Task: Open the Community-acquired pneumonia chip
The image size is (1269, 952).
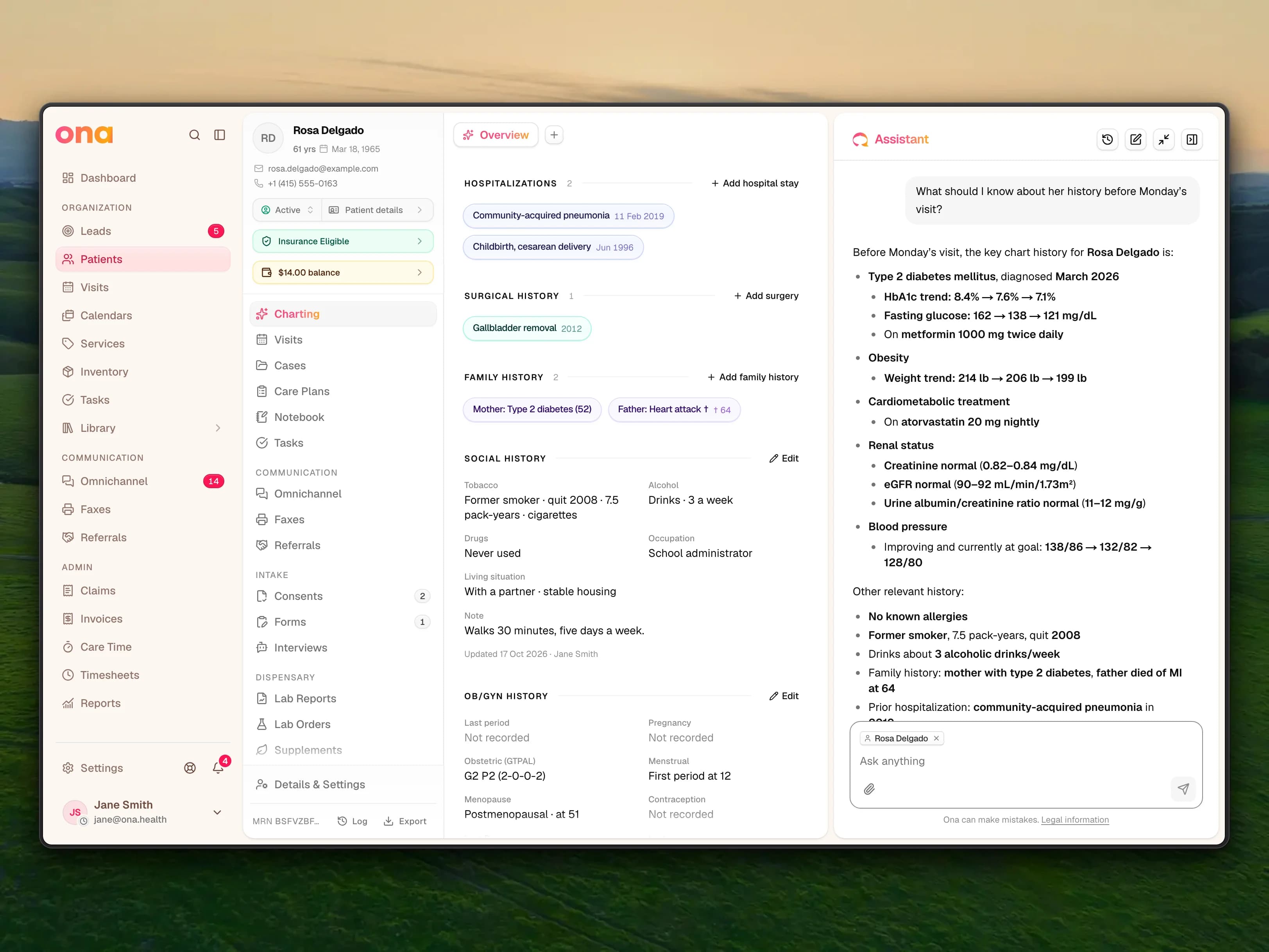Action: (568, 216)
